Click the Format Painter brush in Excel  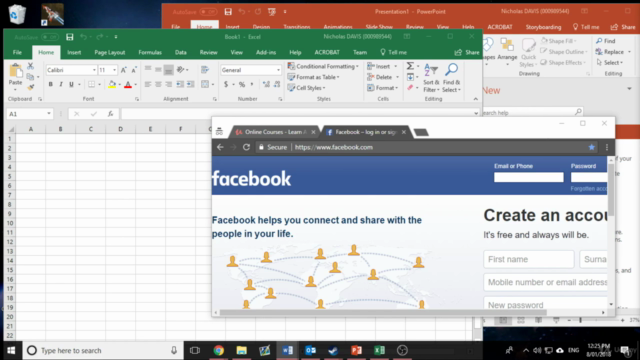[30, 87]
